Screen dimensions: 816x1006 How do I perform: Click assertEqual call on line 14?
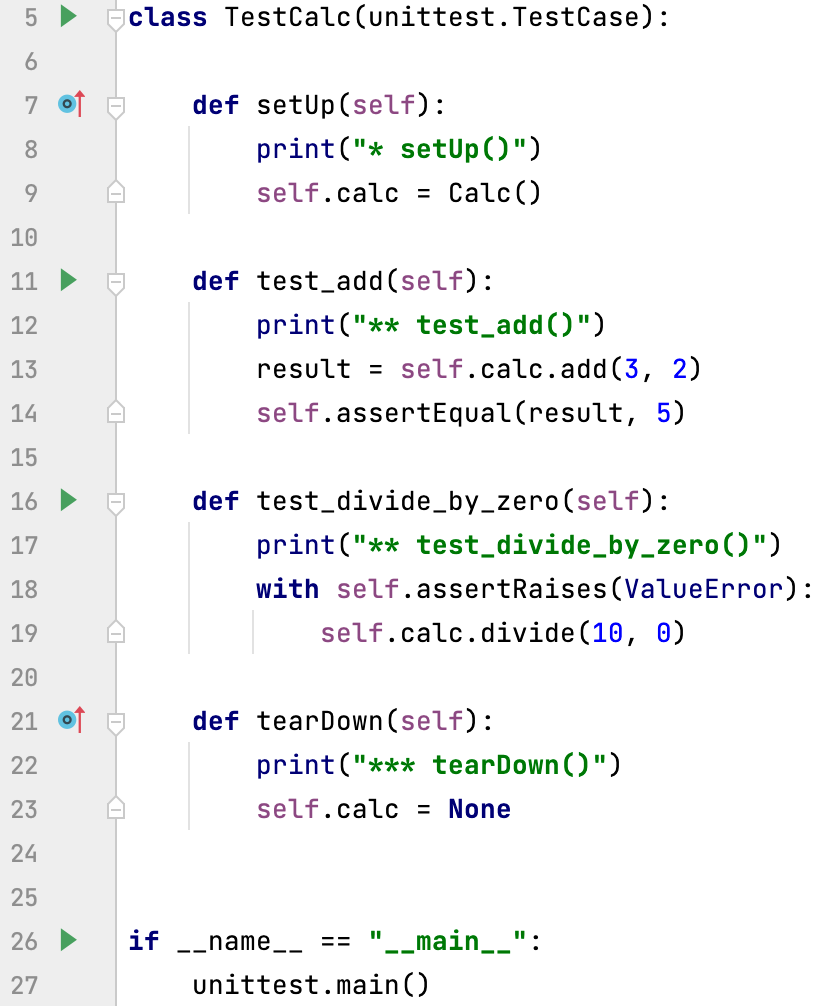coord(423,413)
